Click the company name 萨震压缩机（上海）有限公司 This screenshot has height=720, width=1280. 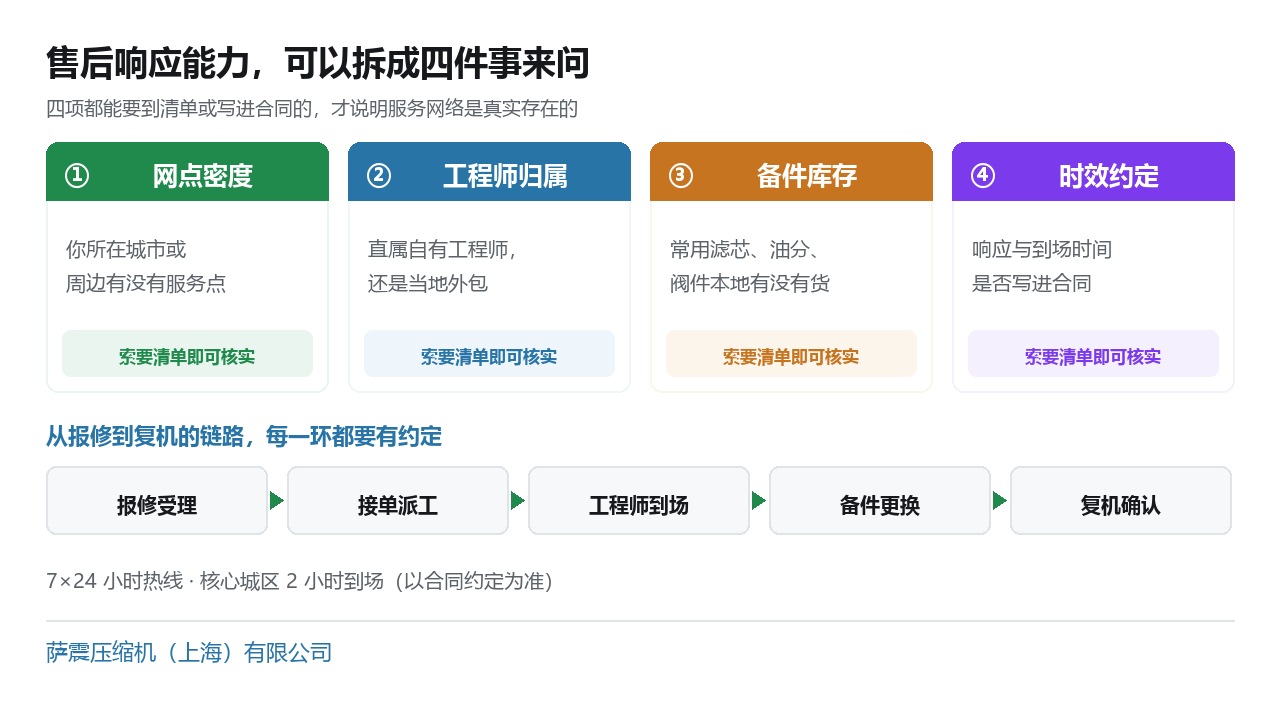click(x=189, y=653)
